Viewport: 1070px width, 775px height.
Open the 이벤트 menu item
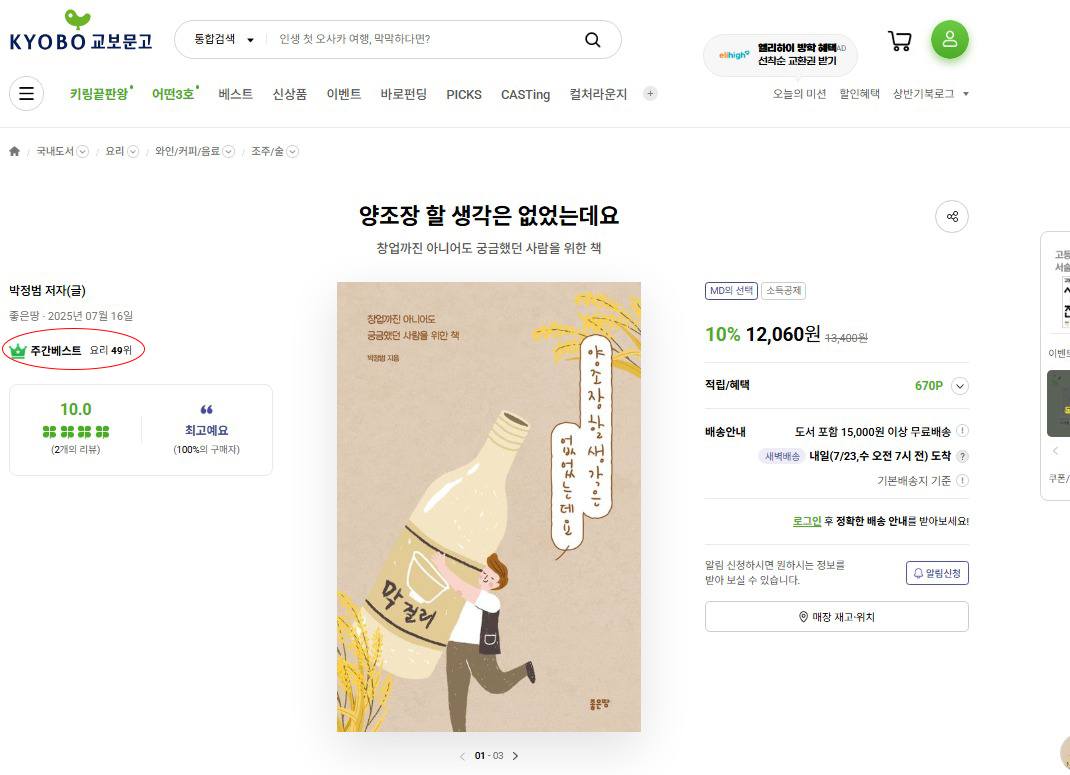(344, 94)
